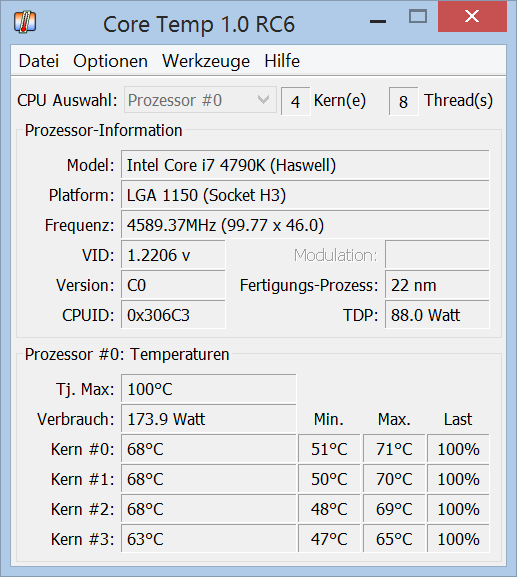This screenshot has height=577, width=517.
Task: Click the Frequenz field showing 4589.37MHz
Action: pos(305,225)
